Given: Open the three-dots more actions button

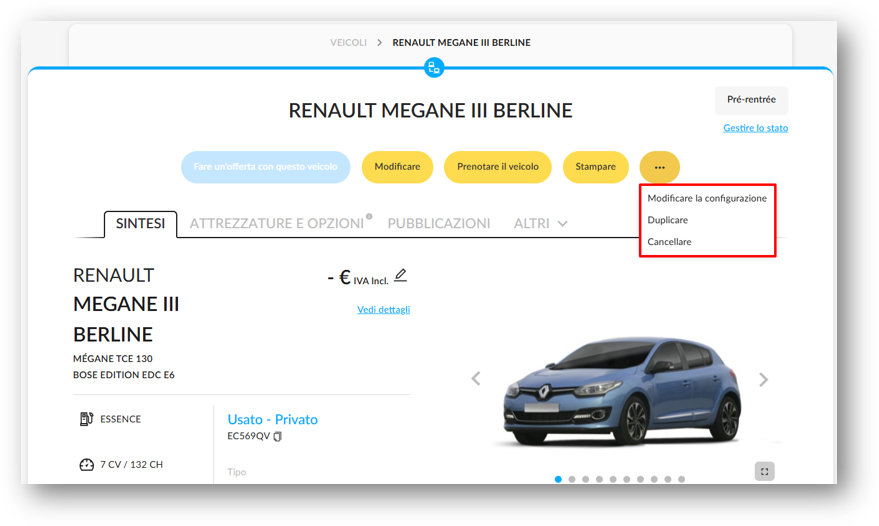Looking at the screenshot, I should pyautogui.click(x=659, y=167).
